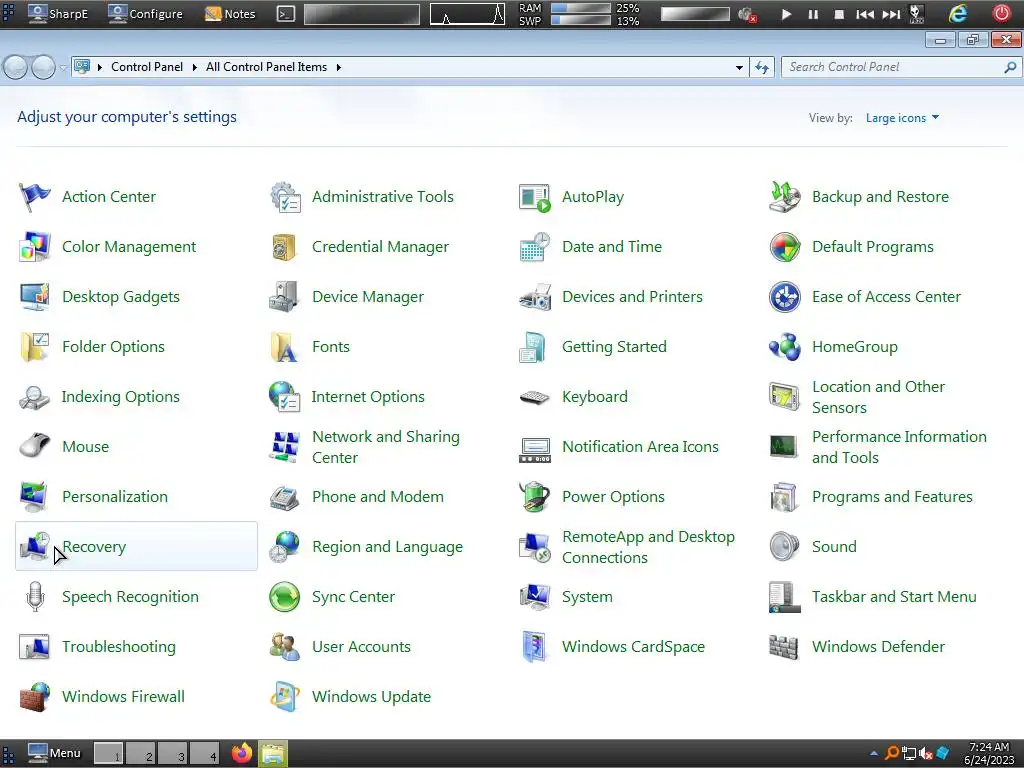The image size is (1024, 768).
Task: Click the HomeGroup spheres icon
Action: 784,347
